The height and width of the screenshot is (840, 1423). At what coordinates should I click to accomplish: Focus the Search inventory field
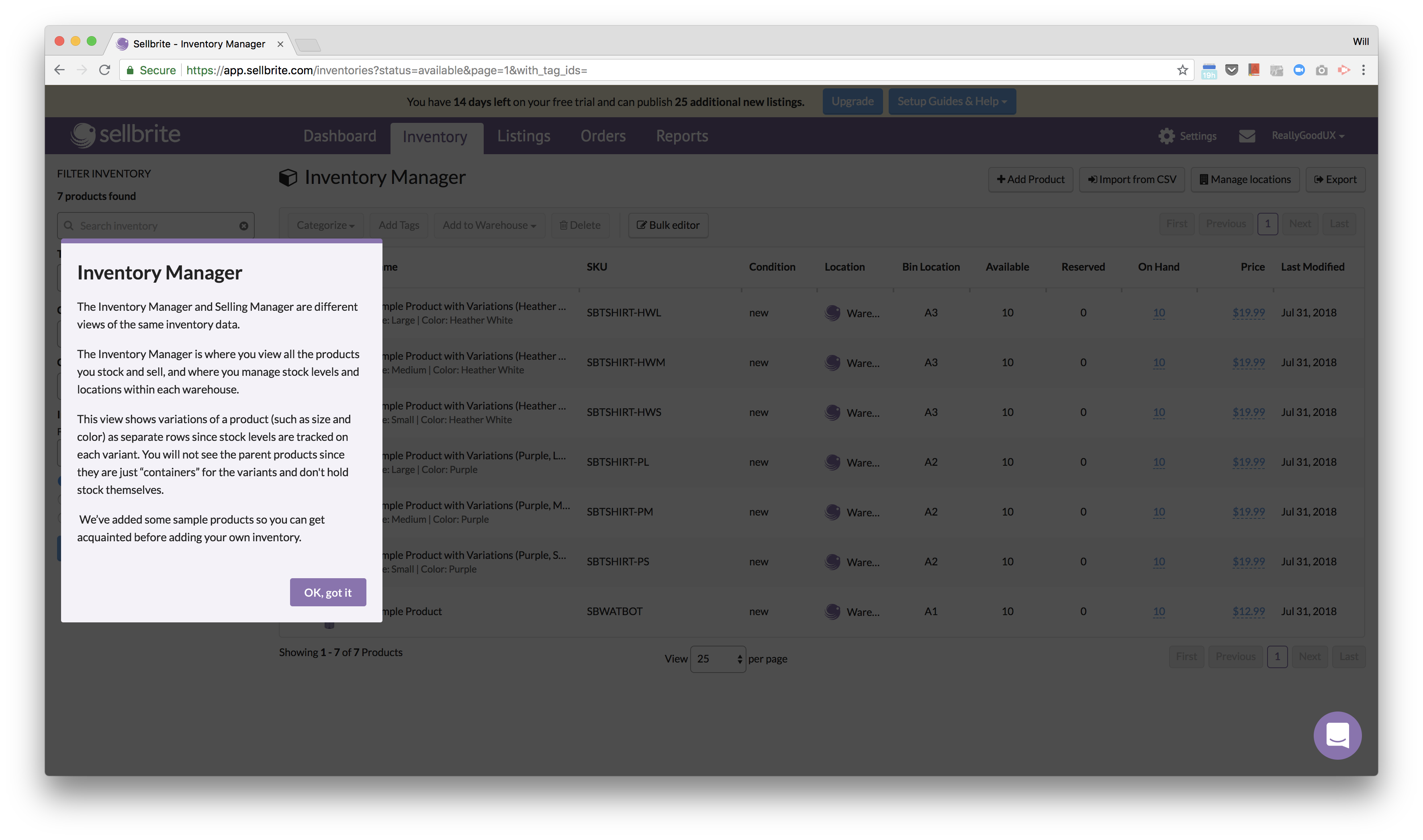(155, 226)
